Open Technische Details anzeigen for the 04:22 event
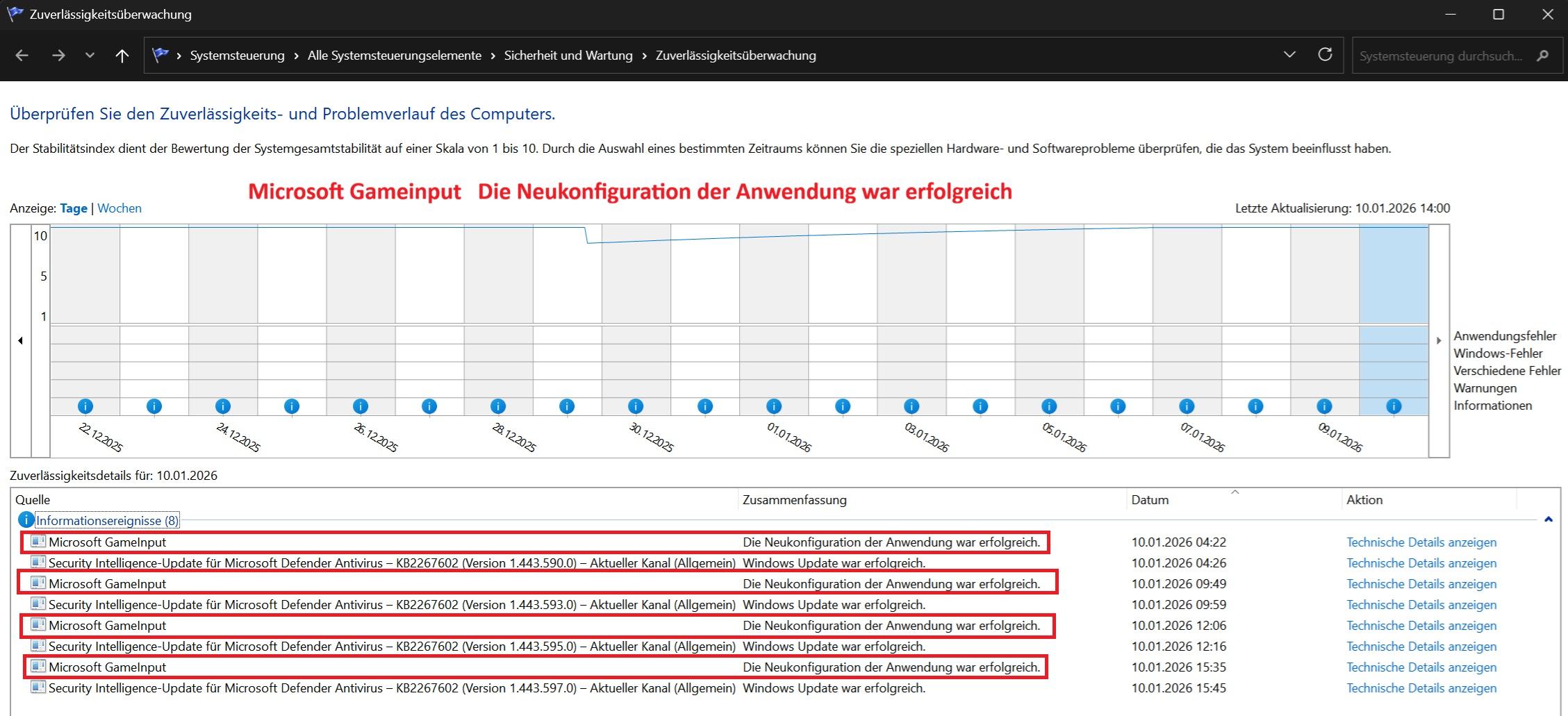The image size is (1568, 716). (x=1421, y=542)
